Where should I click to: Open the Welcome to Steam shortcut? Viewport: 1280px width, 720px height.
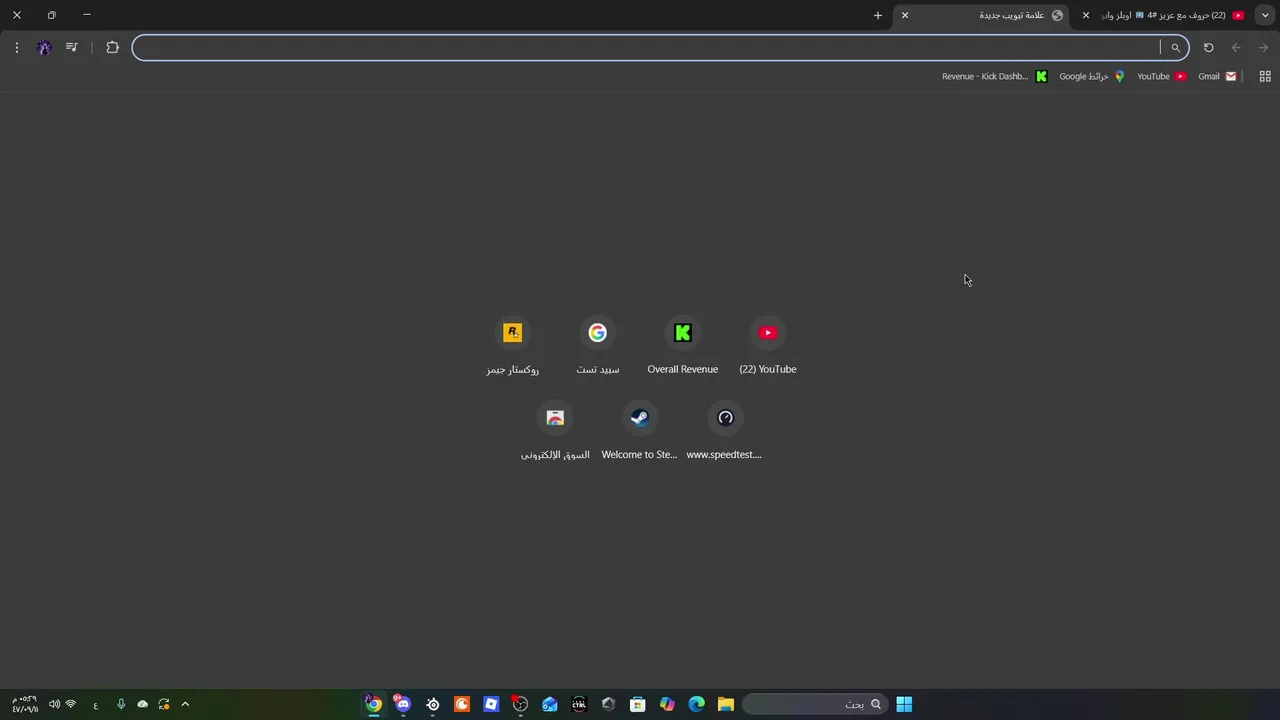pyautogui.click(x=640, y=431)
